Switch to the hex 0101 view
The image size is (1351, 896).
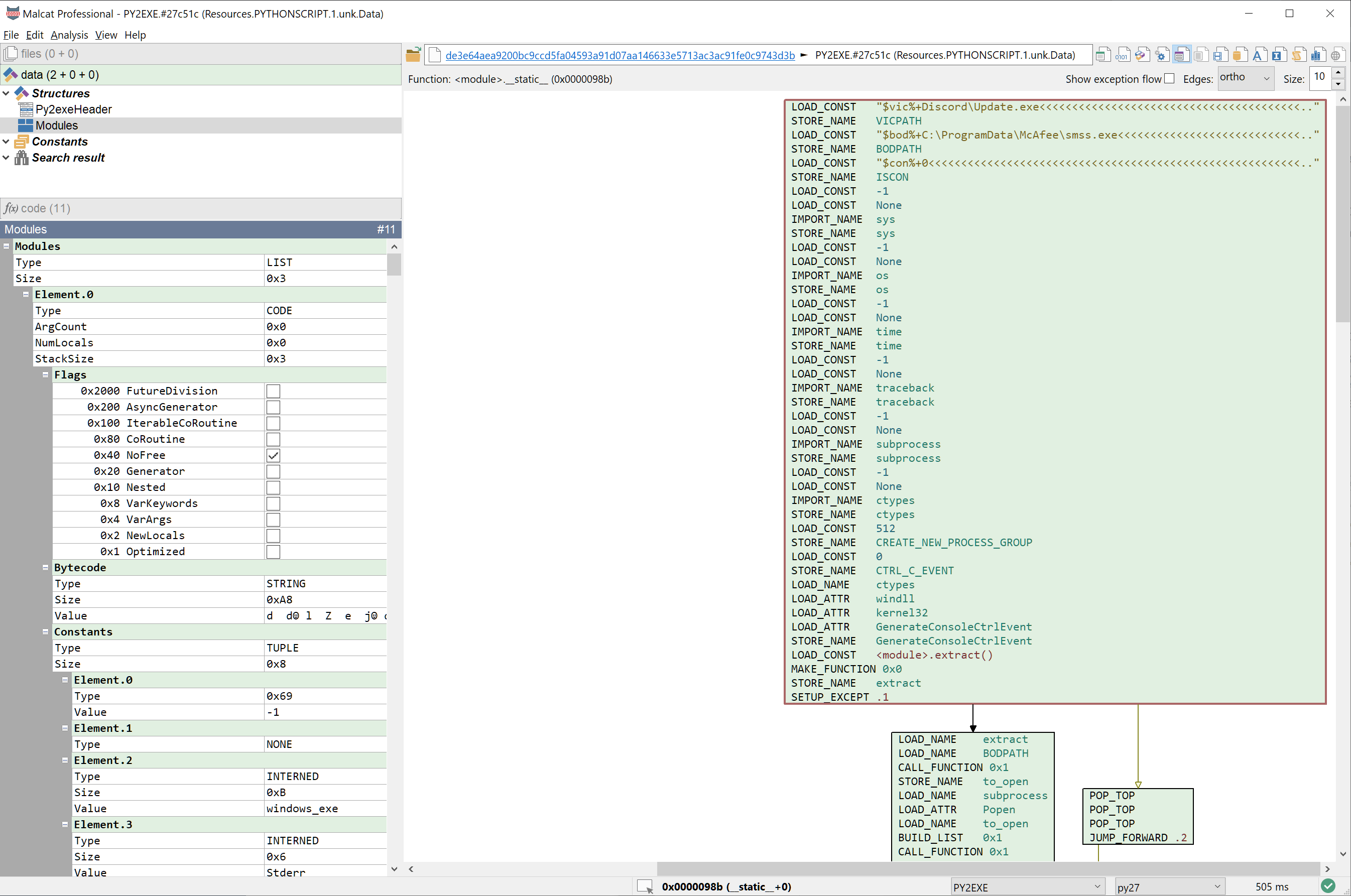click(x=1123, y=55)
